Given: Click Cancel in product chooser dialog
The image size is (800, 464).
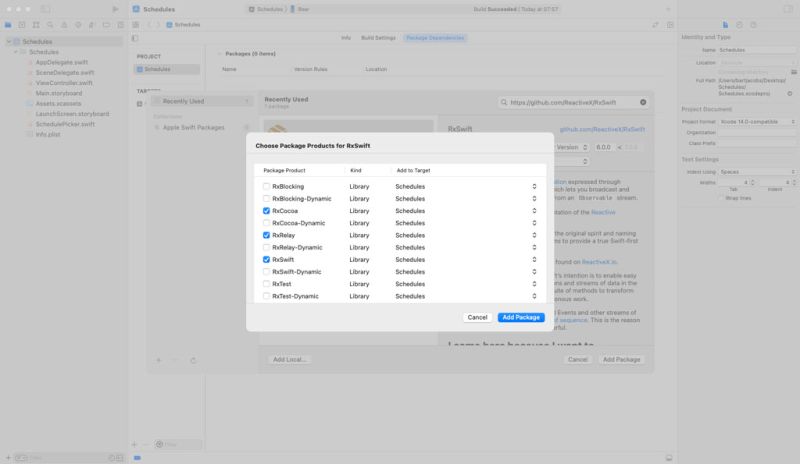Looking at the screenshot, I should point(477,318).
